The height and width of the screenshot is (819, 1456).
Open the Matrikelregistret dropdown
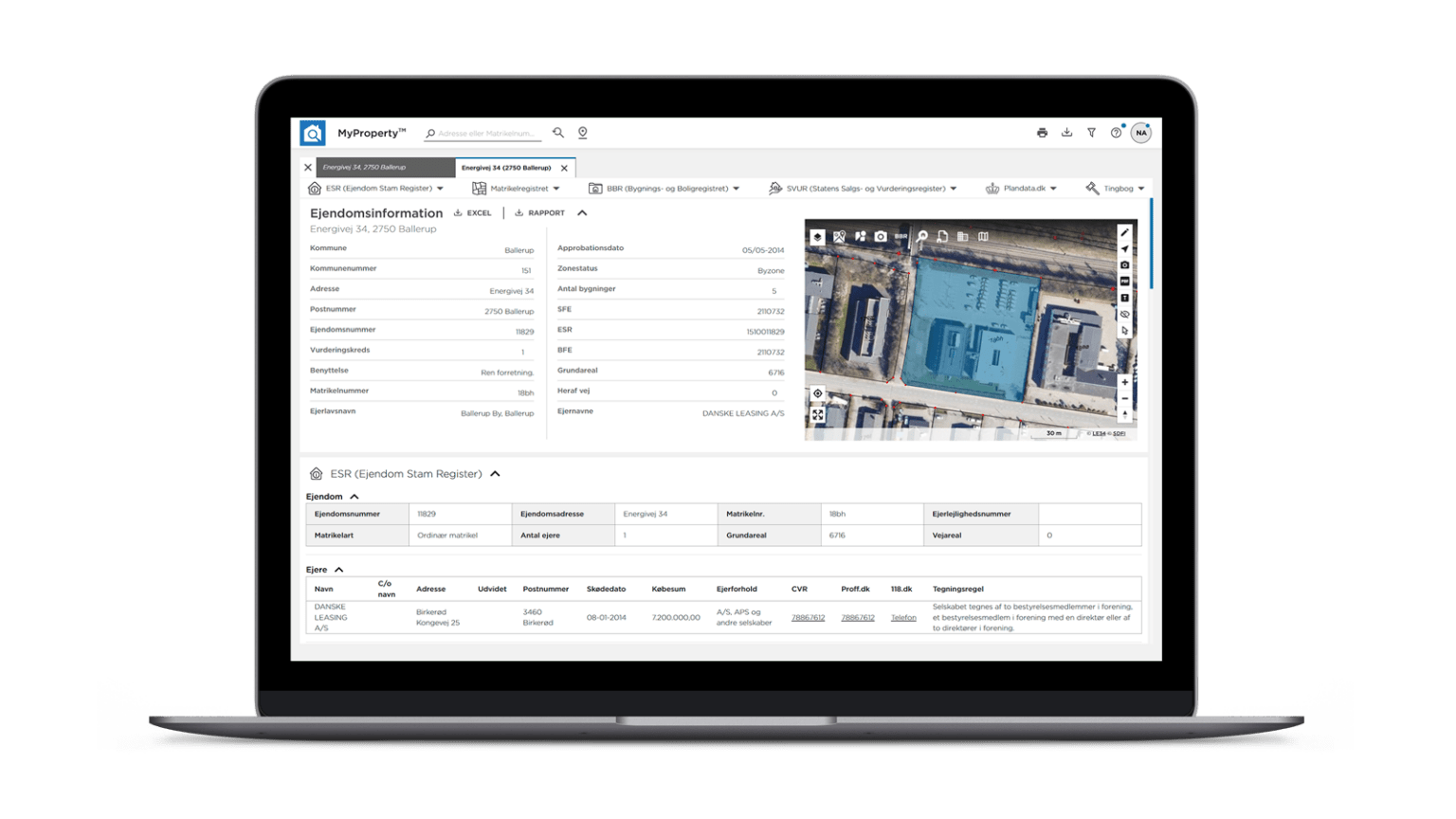click(x=517, y=189)
